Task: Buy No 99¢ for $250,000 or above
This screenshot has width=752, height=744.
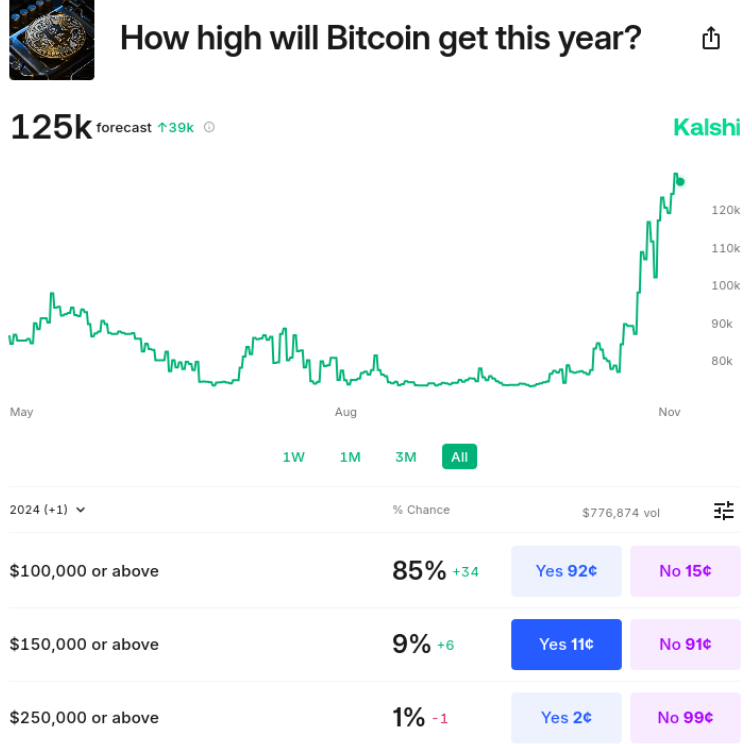Action: 685,717
